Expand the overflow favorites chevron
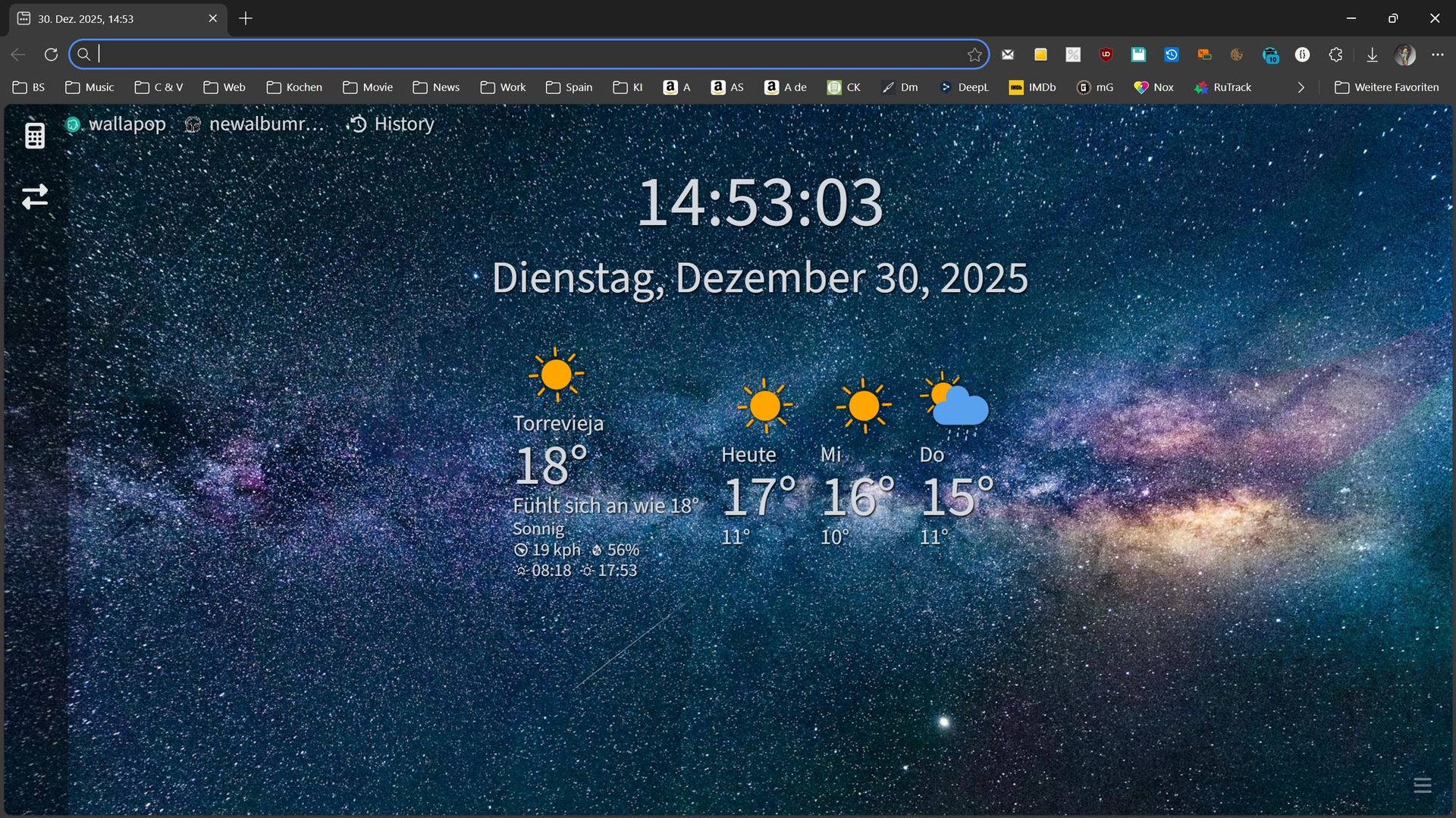The height and width of the screenshot is (818, 1456). click(1301, 87)
